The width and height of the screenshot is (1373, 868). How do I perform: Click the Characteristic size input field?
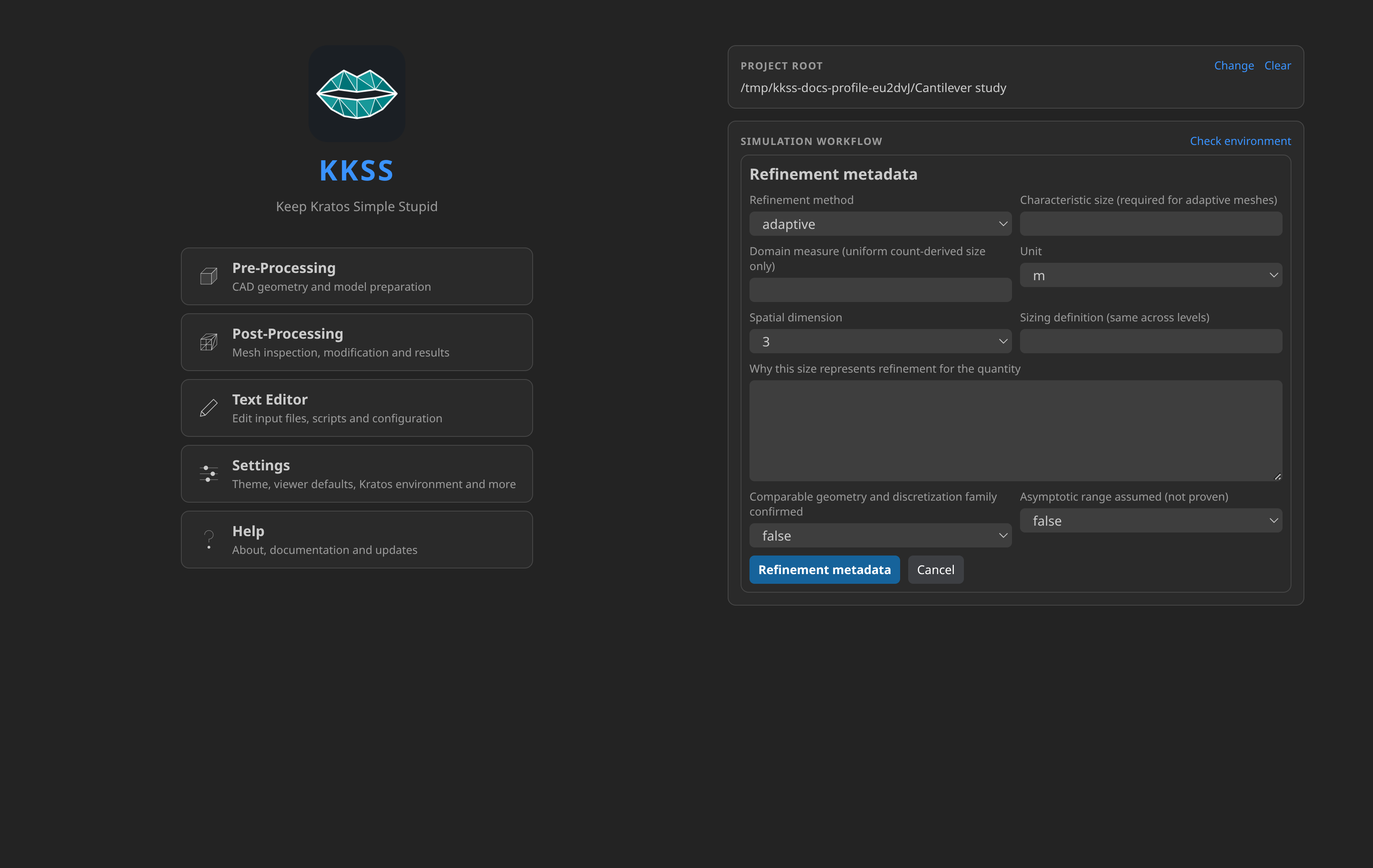(1150, 224)
